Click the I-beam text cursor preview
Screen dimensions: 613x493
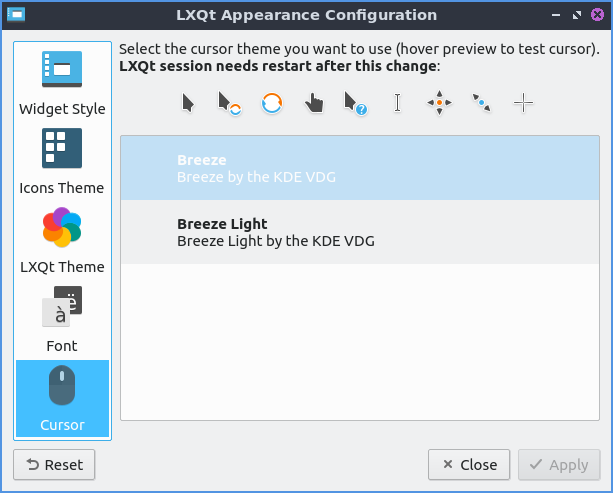click(397, 103)
